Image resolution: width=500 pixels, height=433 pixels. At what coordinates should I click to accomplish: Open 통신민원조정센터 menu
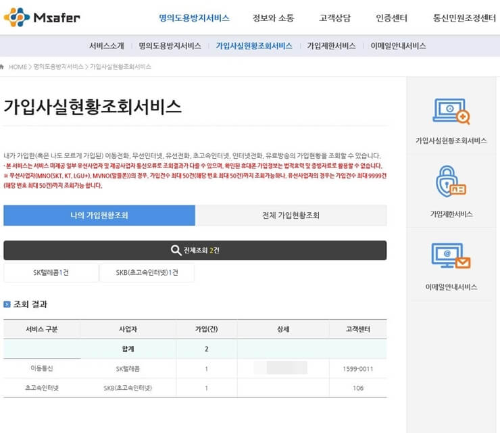(x=464, y=18)
